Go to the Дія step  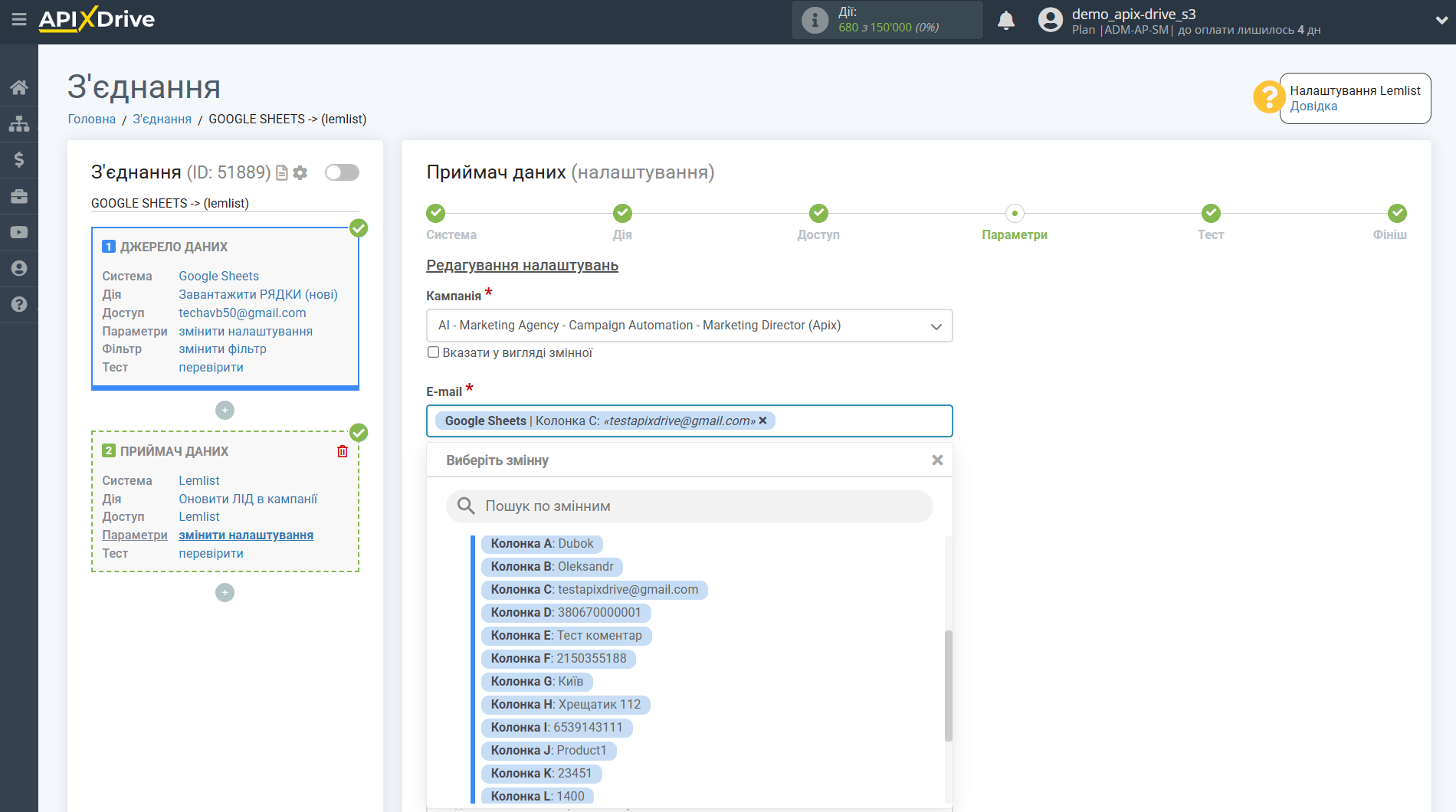(622, 213)
